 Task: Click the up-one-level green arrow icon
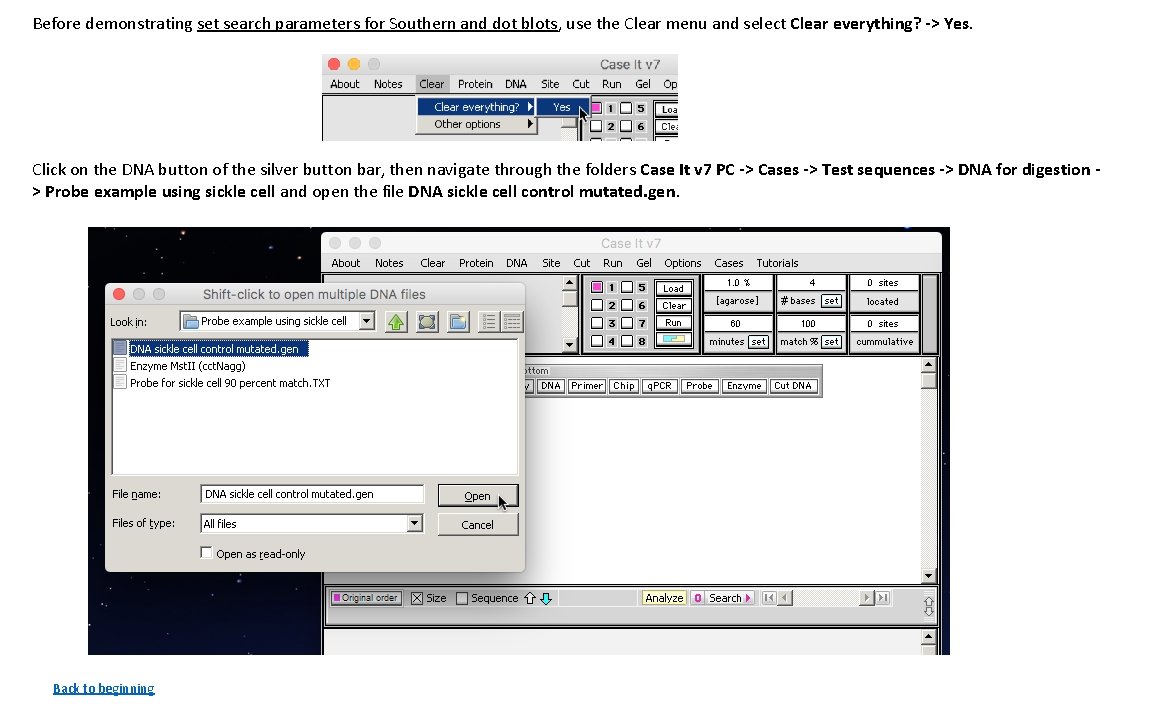coord(396,322)
